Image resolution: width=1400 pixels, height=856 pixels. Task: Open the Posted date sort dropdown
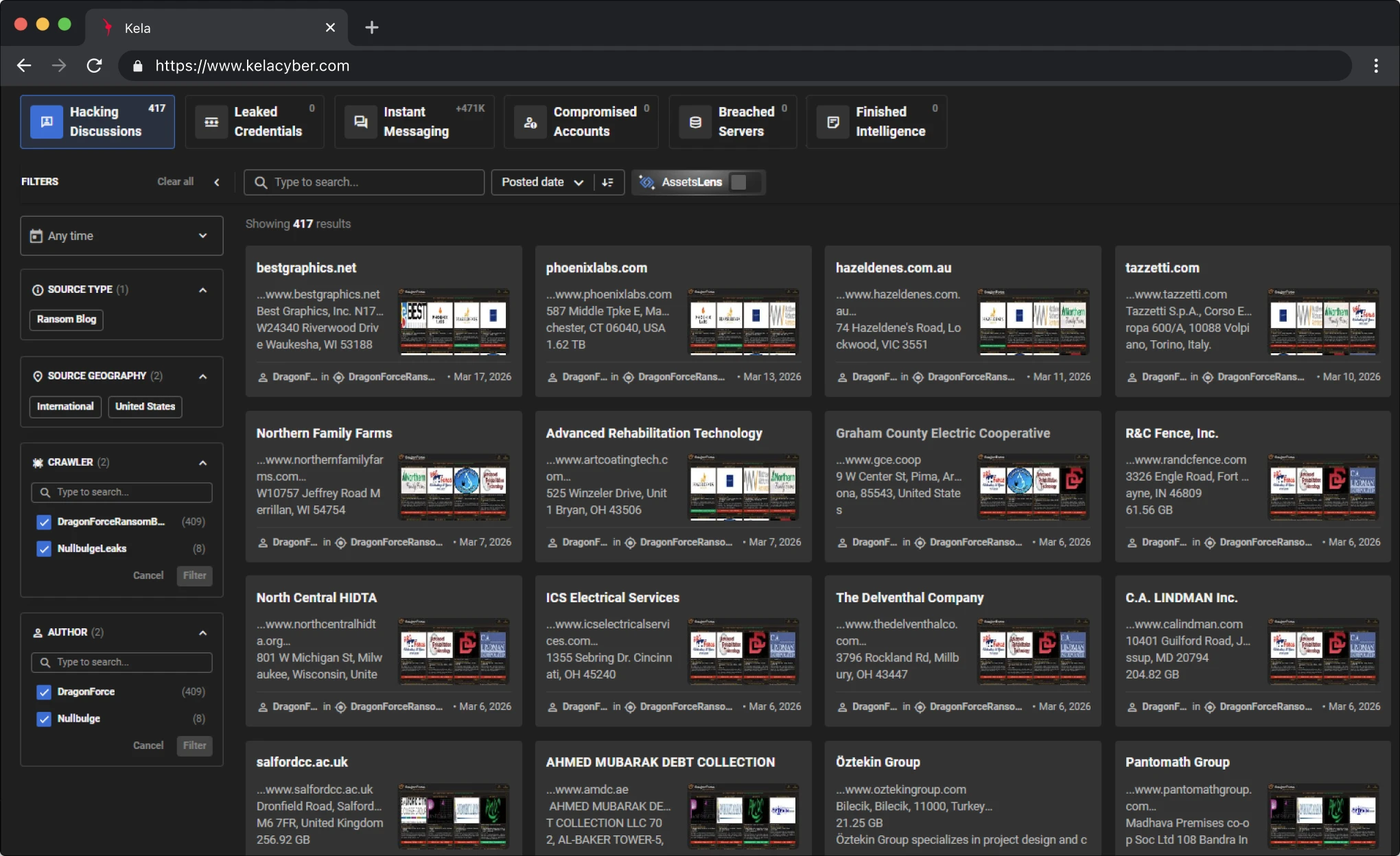tap(542, 182)
